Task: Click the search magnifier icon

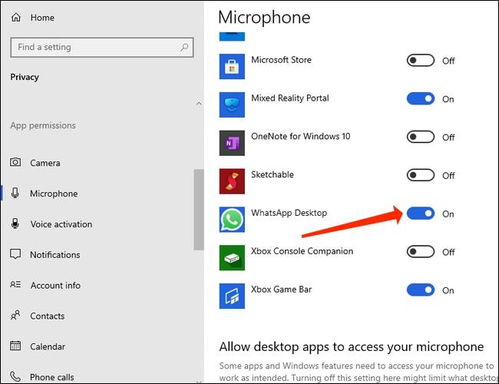Action: pos(184,47)
